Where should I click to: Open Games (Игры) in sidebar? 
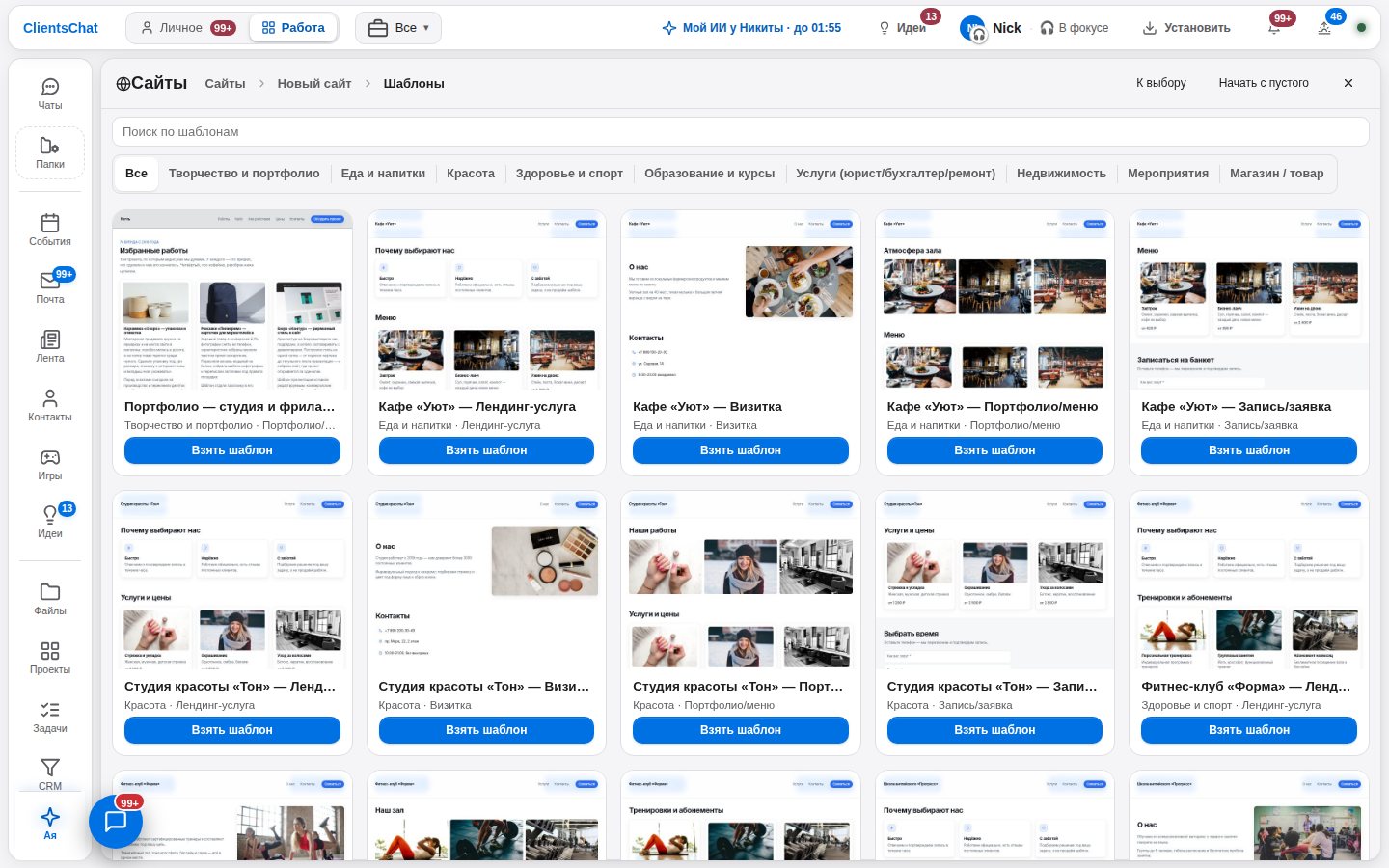click(50, 464)
